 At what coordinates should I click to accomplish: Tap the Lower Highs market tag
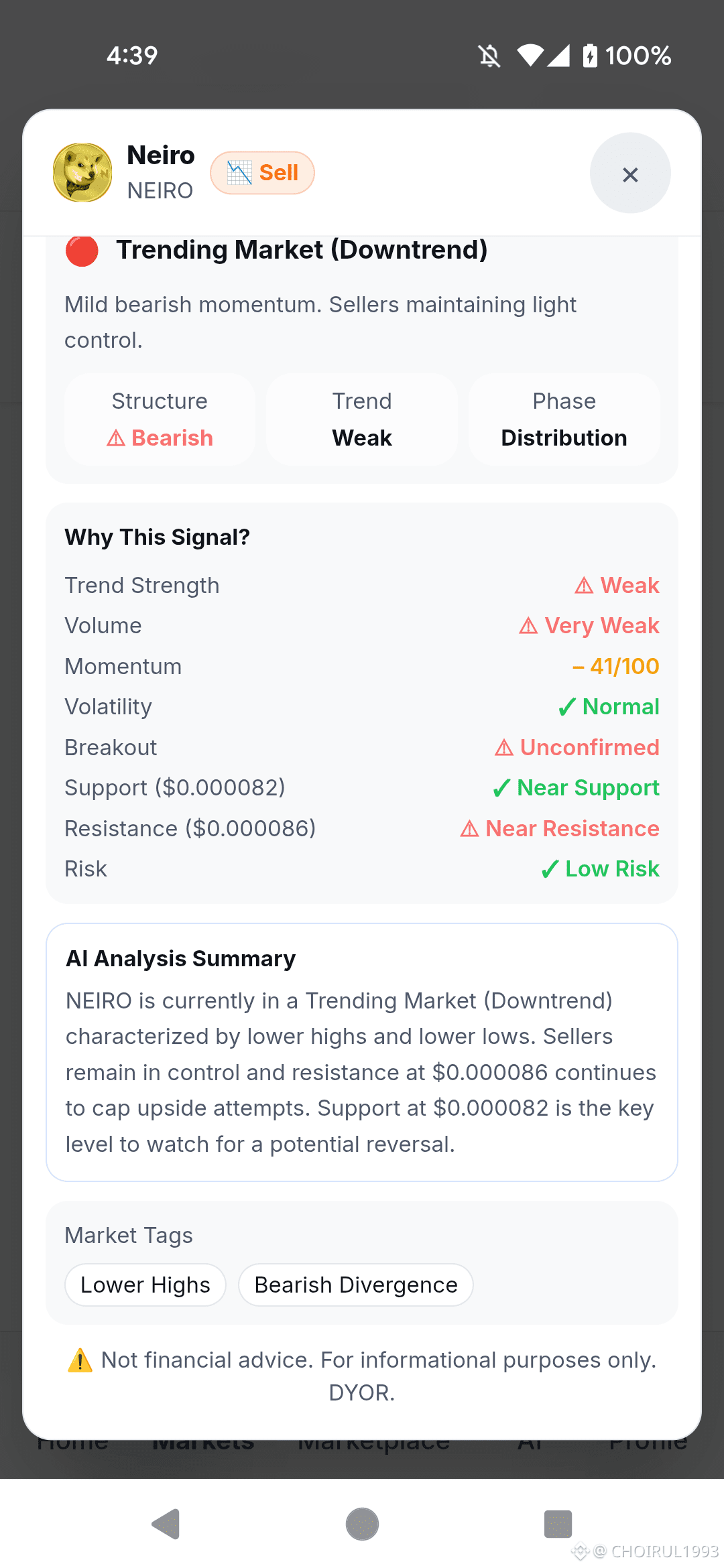[145, 1285]
